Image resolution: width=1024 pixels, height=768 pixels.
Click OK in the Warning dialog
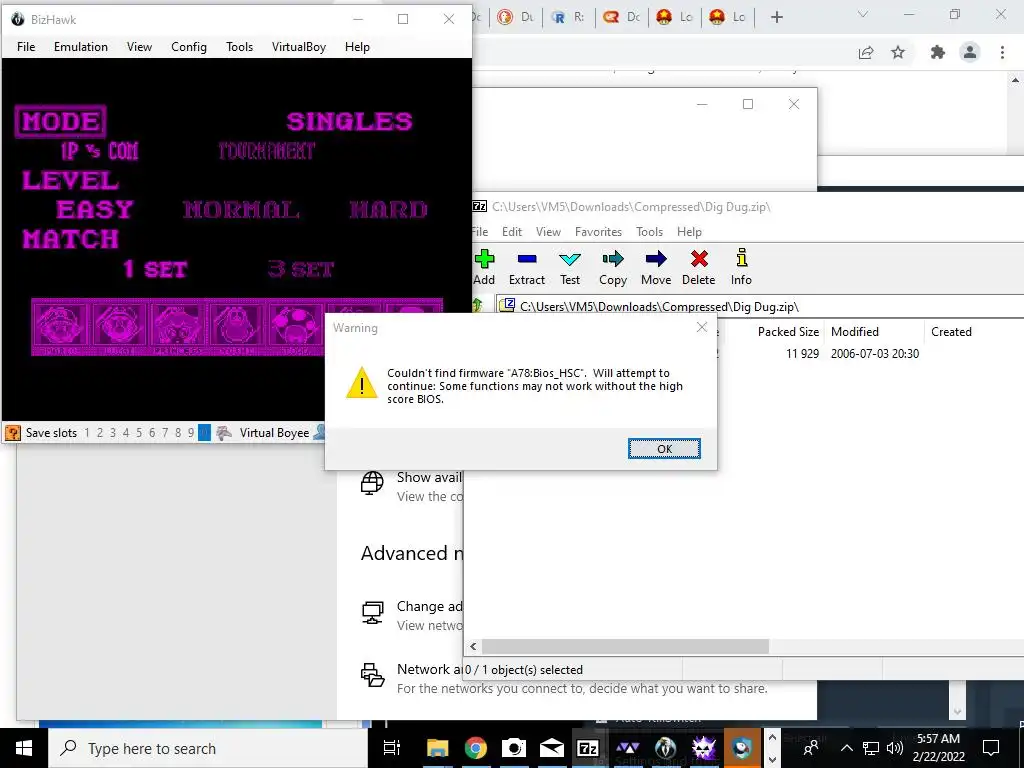(664, 449)
